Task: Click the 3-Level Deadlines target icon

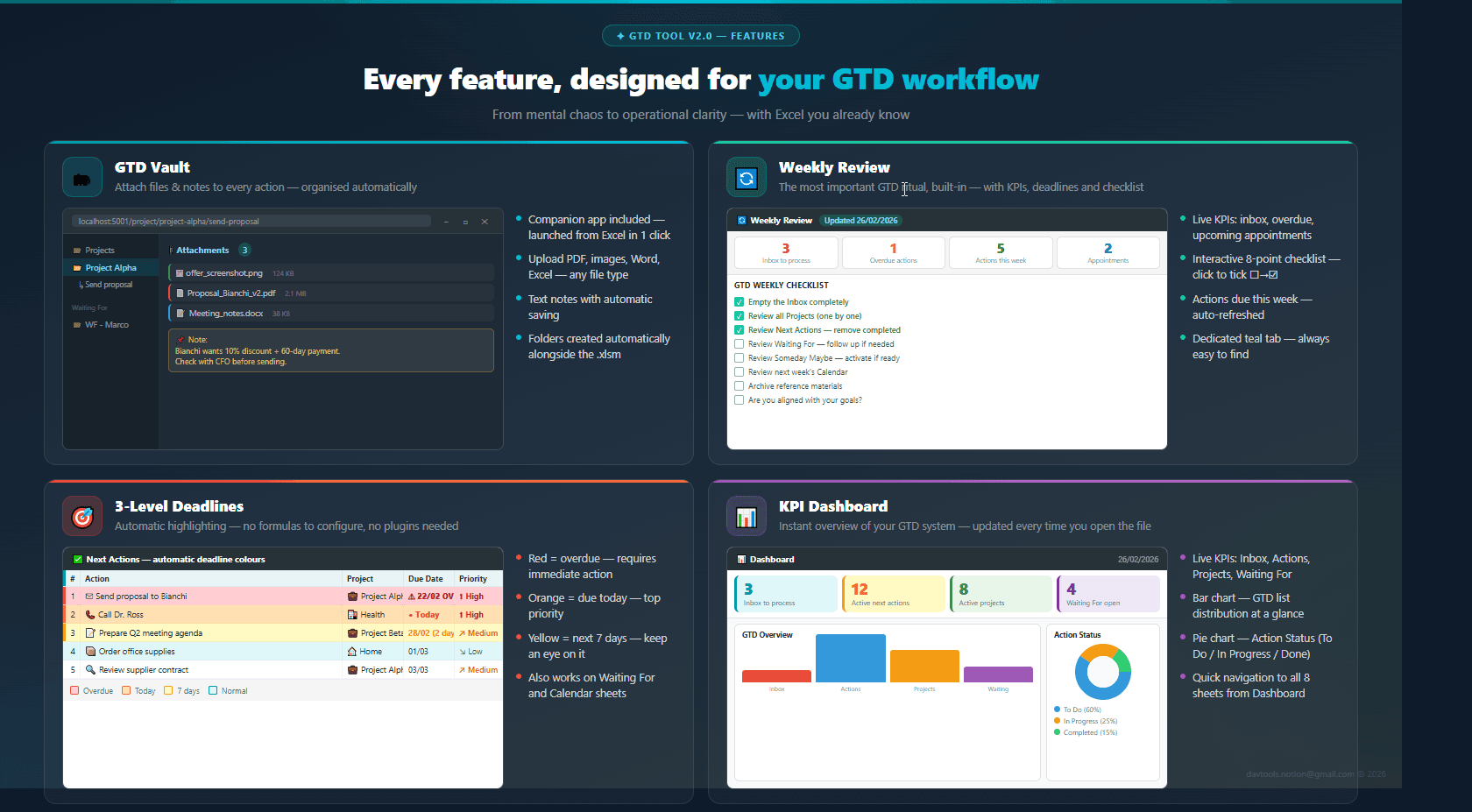Action: (x=81, y=516)
